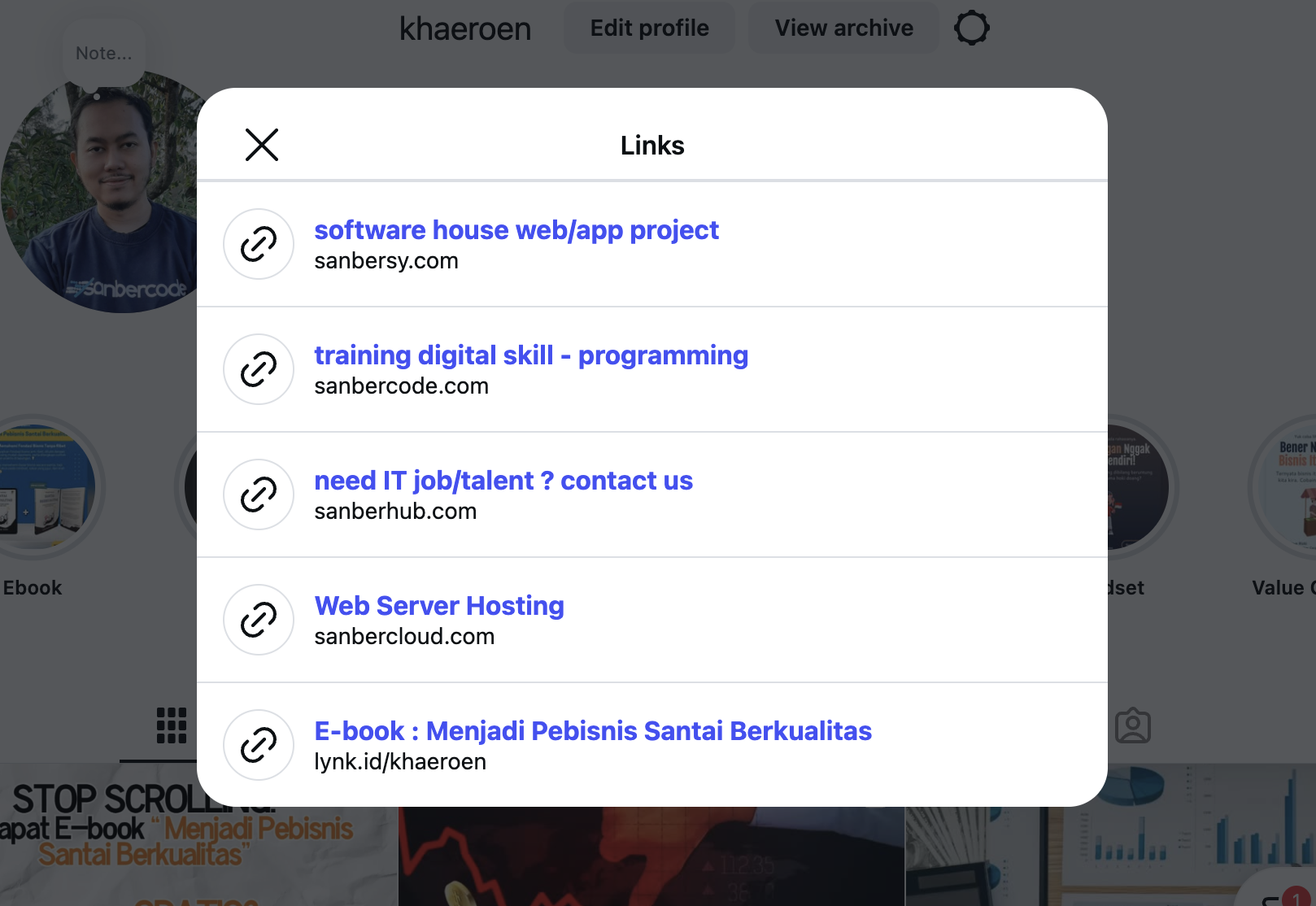The width and height of the screenshot is (1316, 906).
Task: Click the View archive button
Action: [x=843, y=28]
